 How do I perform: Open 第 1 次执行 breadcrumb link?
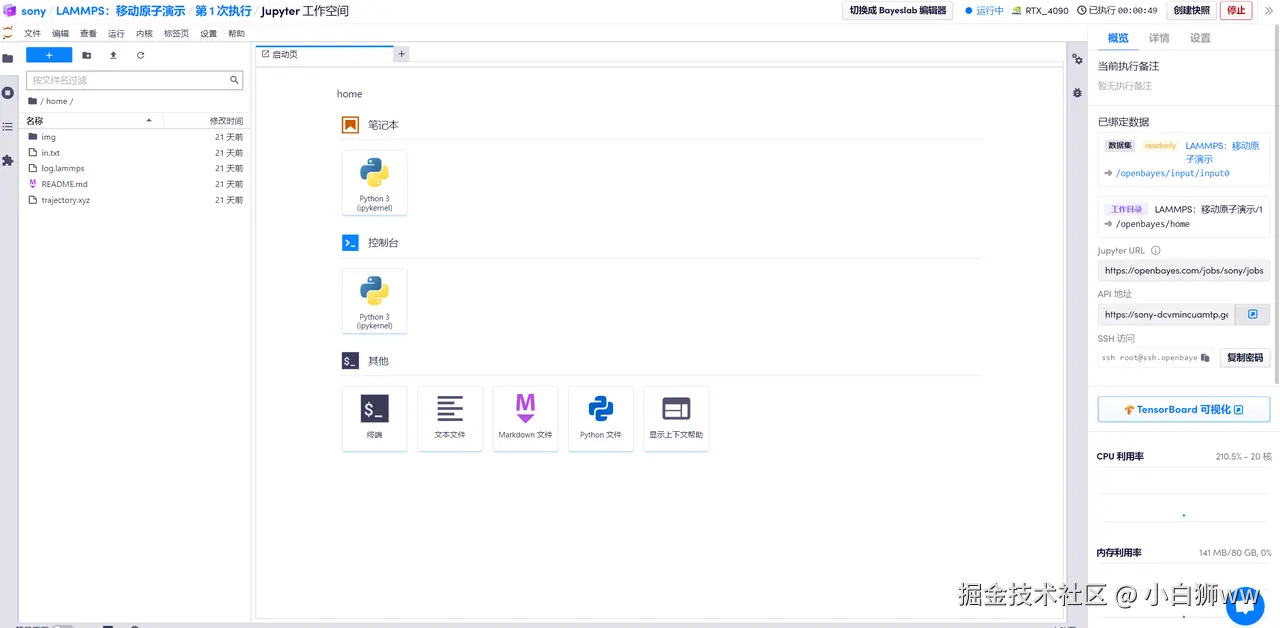click(223, 11)
